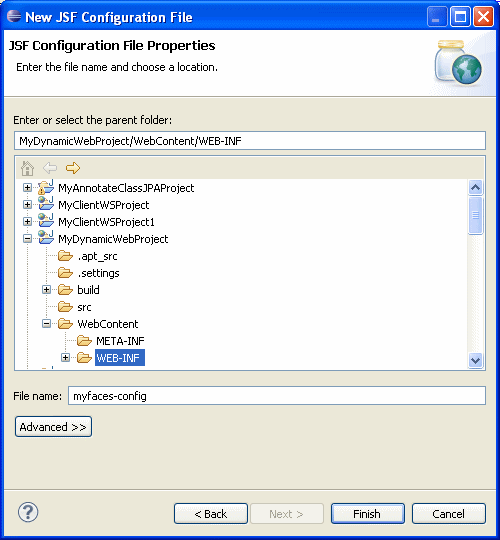
Task: Collapse the MyDynamicWebProject node
Action: pyautogui.click(x=27, y=238)
